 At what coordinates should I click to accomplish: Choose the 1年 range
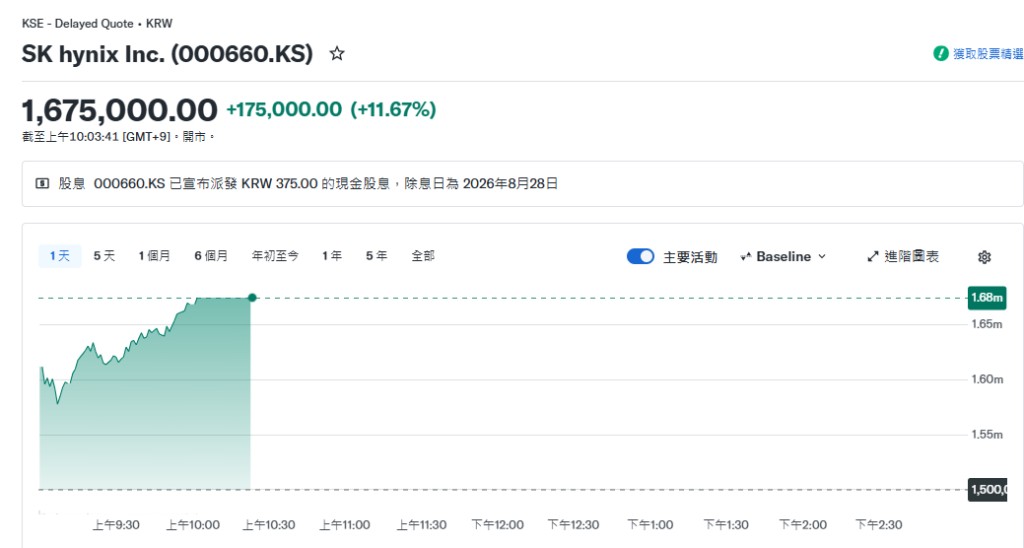pos(332,256)
